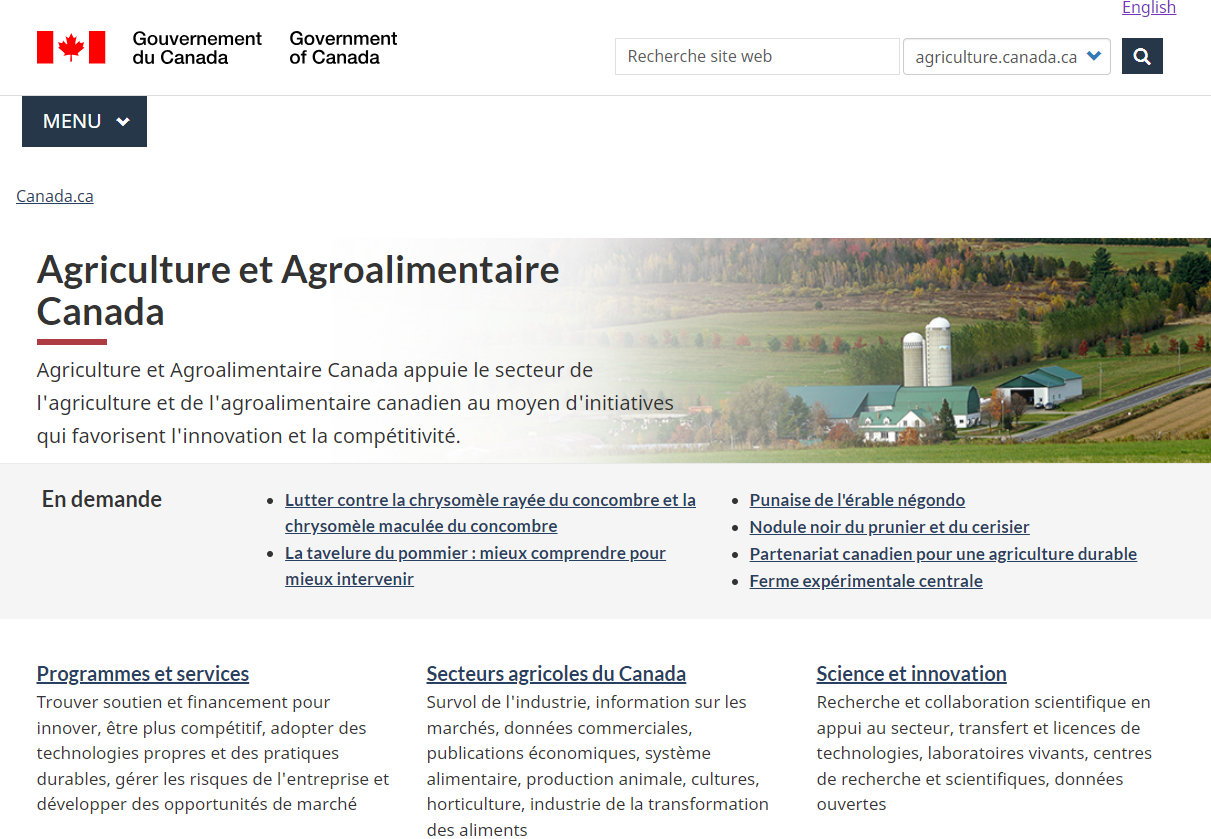The height and width of the screenshot is (839, 1211).
Task: Open Nodule noir du prunier link
Action: coord(889,527)
